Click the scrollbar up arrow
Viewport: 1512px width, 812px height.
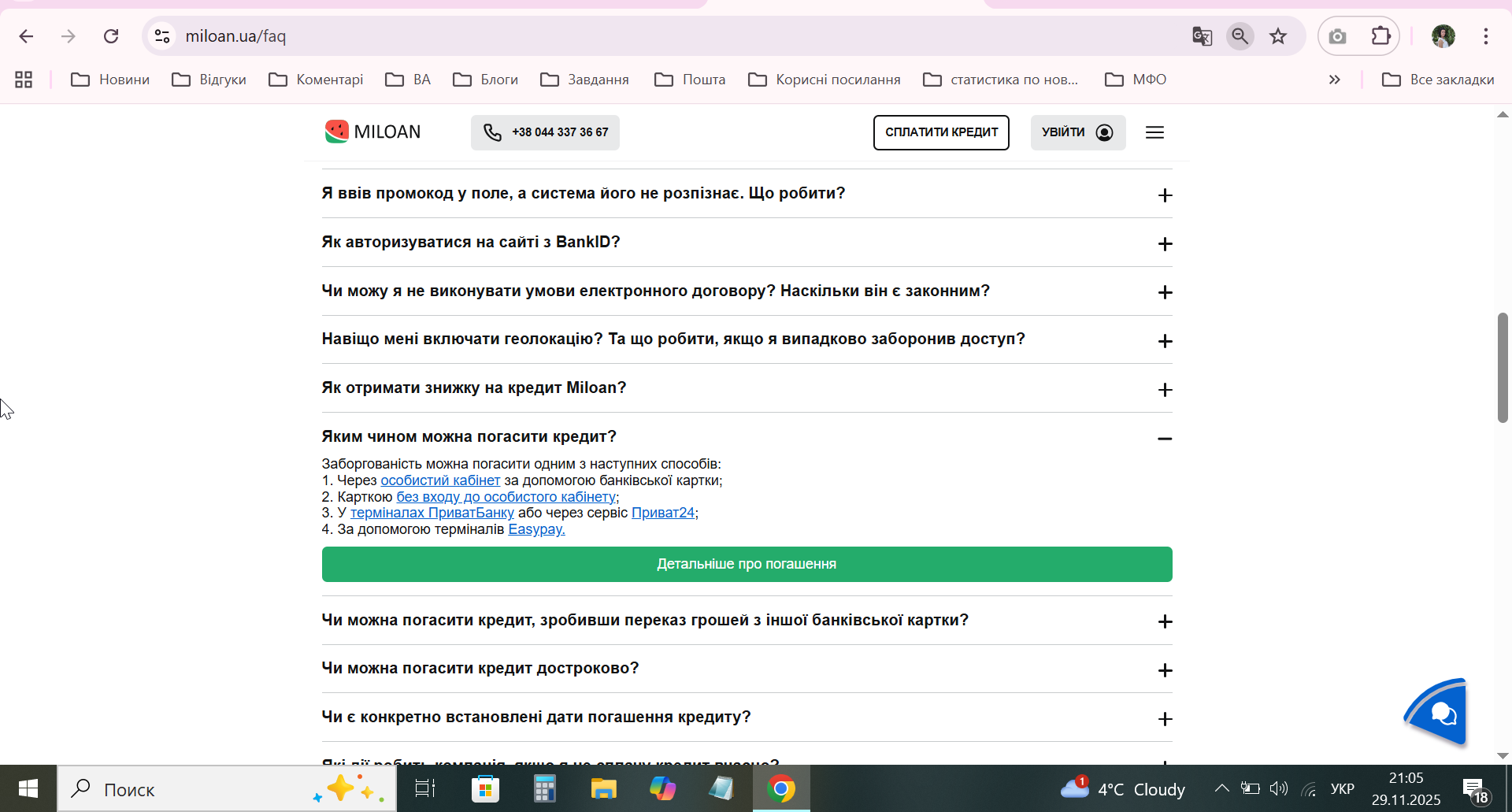coord(1503,114)
